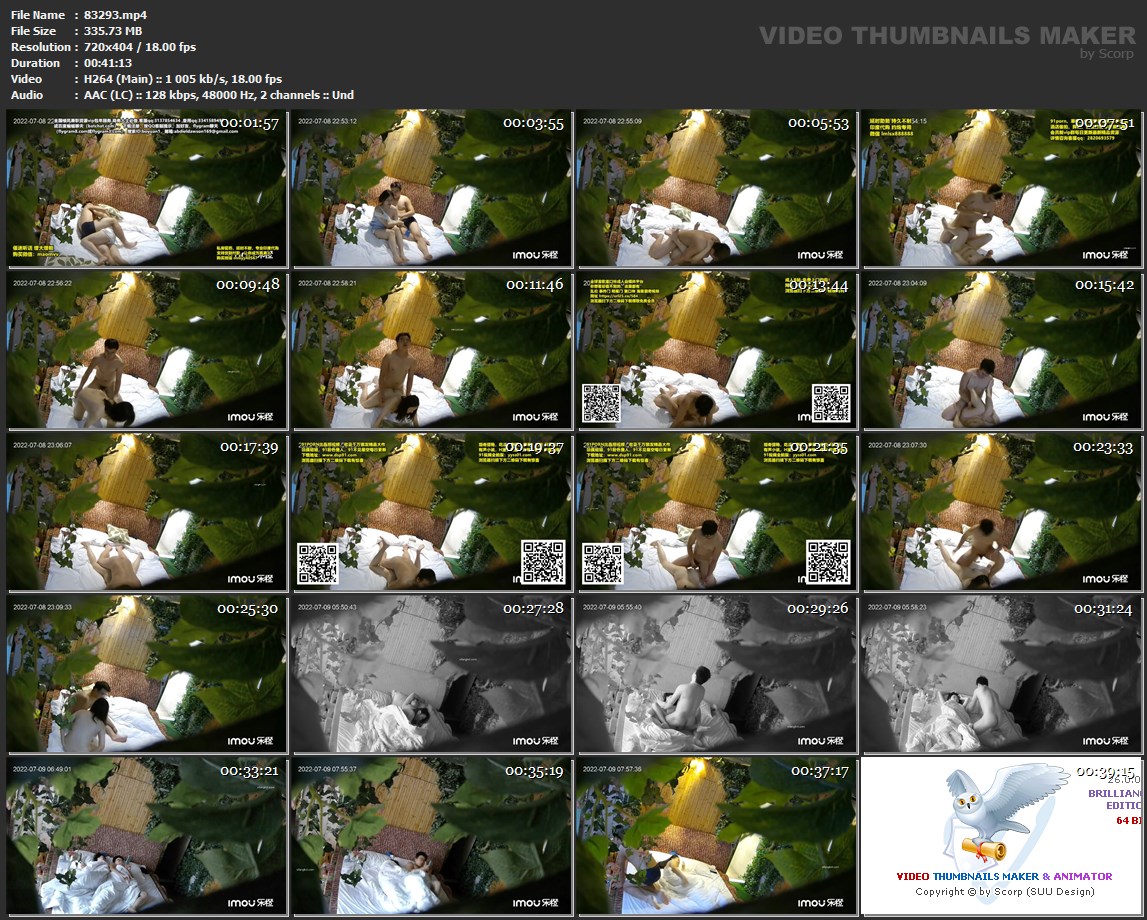The width and height of the screenshot is (1147, 920).
Task: Select the frame timestamped 00:37:17
Action: [x=717, y=836]
